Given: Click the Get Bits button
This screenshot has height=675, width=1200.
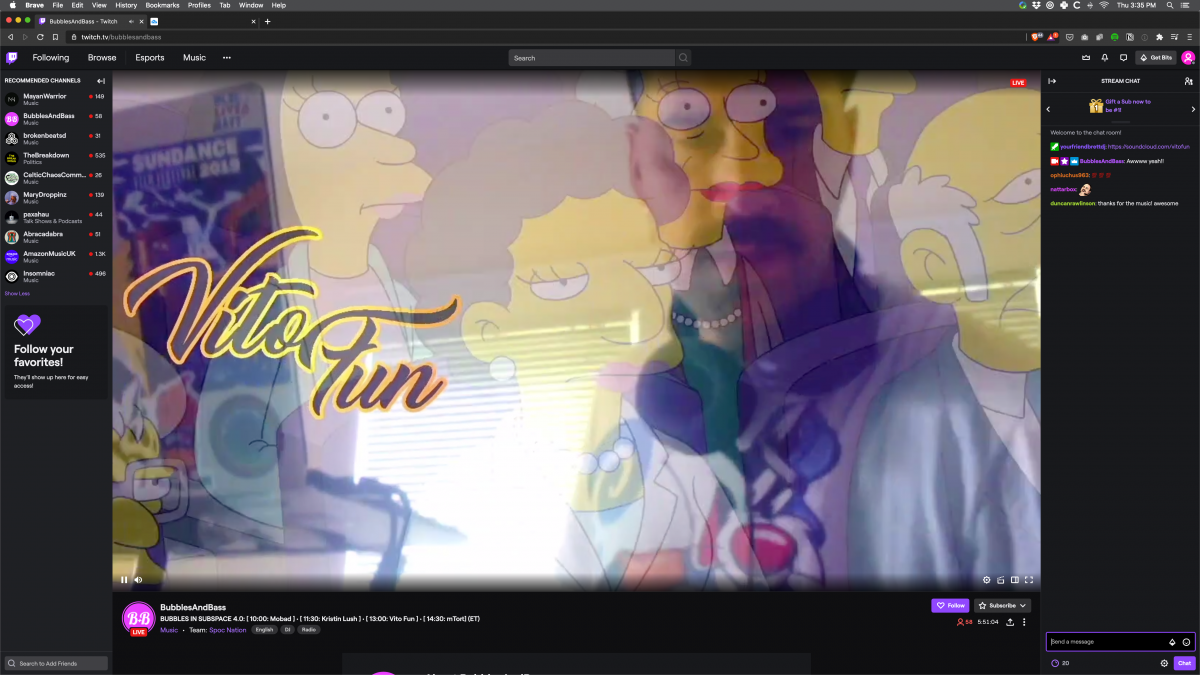Looking at the screenshot, I should coord(1156,57).
